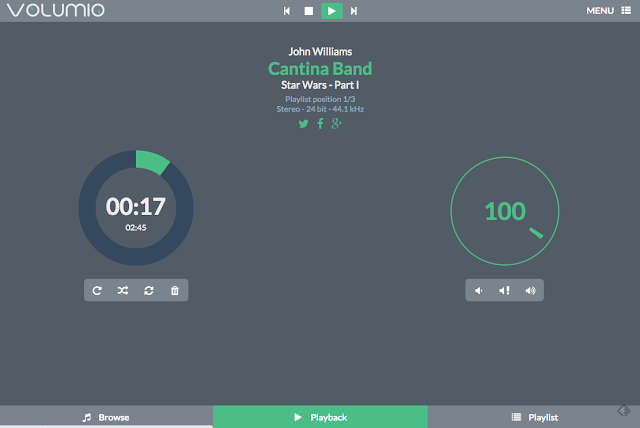
Task: Click the volume knob showing 100
Action: pyautogui.click(x=505, y=211)
